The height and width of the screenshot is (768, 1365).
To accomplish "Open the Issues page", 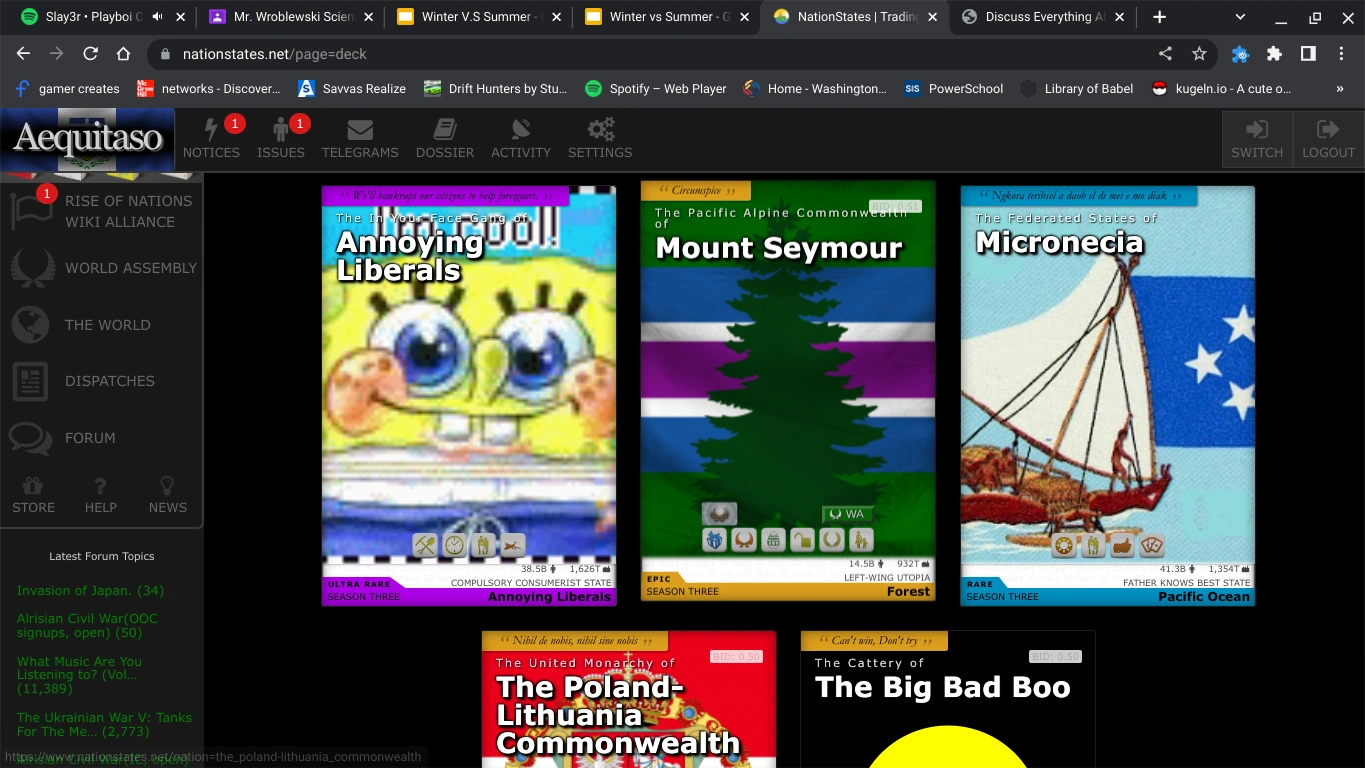I will point(280,138).
